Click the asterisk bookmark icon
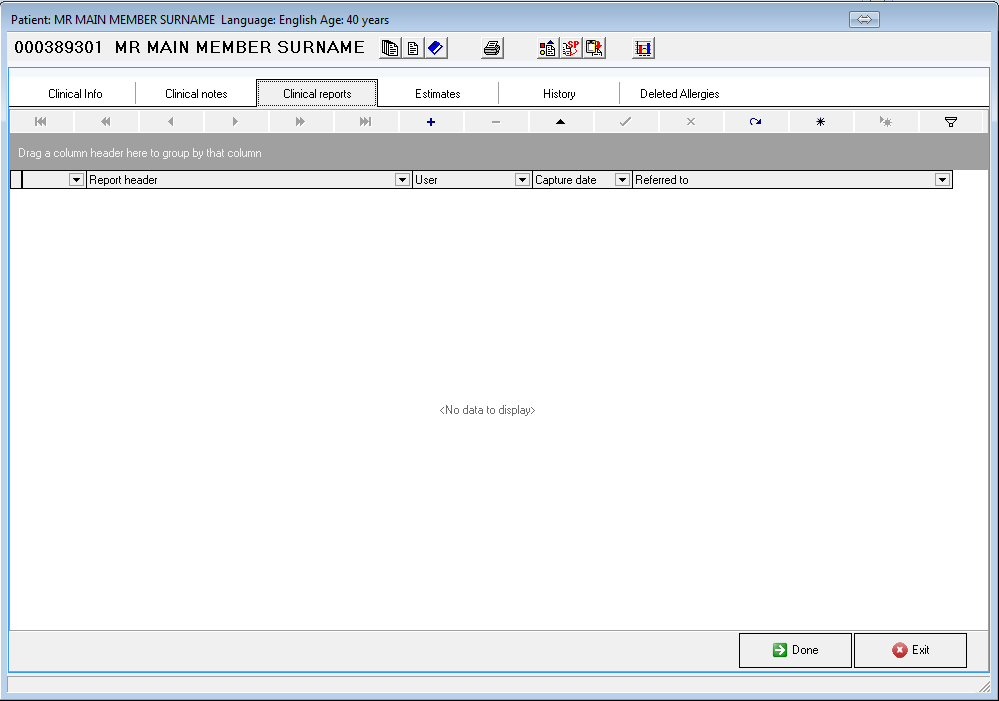Viewport: 999px width, 701px height. 820,122
